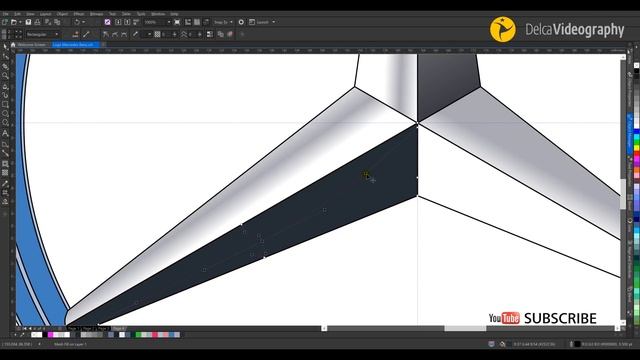
Task: Pick the green swatch in document palette
Action: 138,335
